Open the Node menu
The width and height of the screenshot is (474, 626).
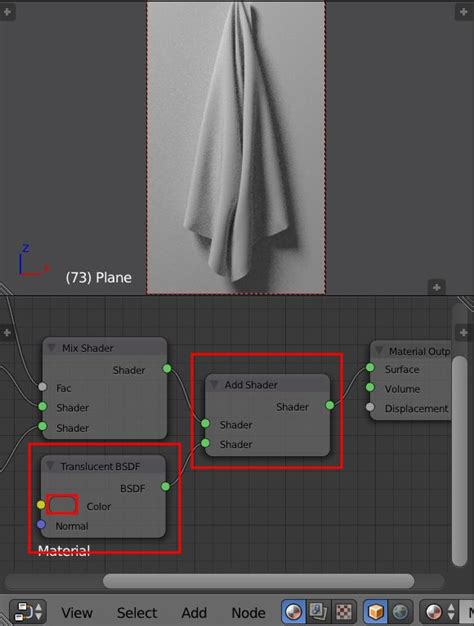[x=248, y=612]
